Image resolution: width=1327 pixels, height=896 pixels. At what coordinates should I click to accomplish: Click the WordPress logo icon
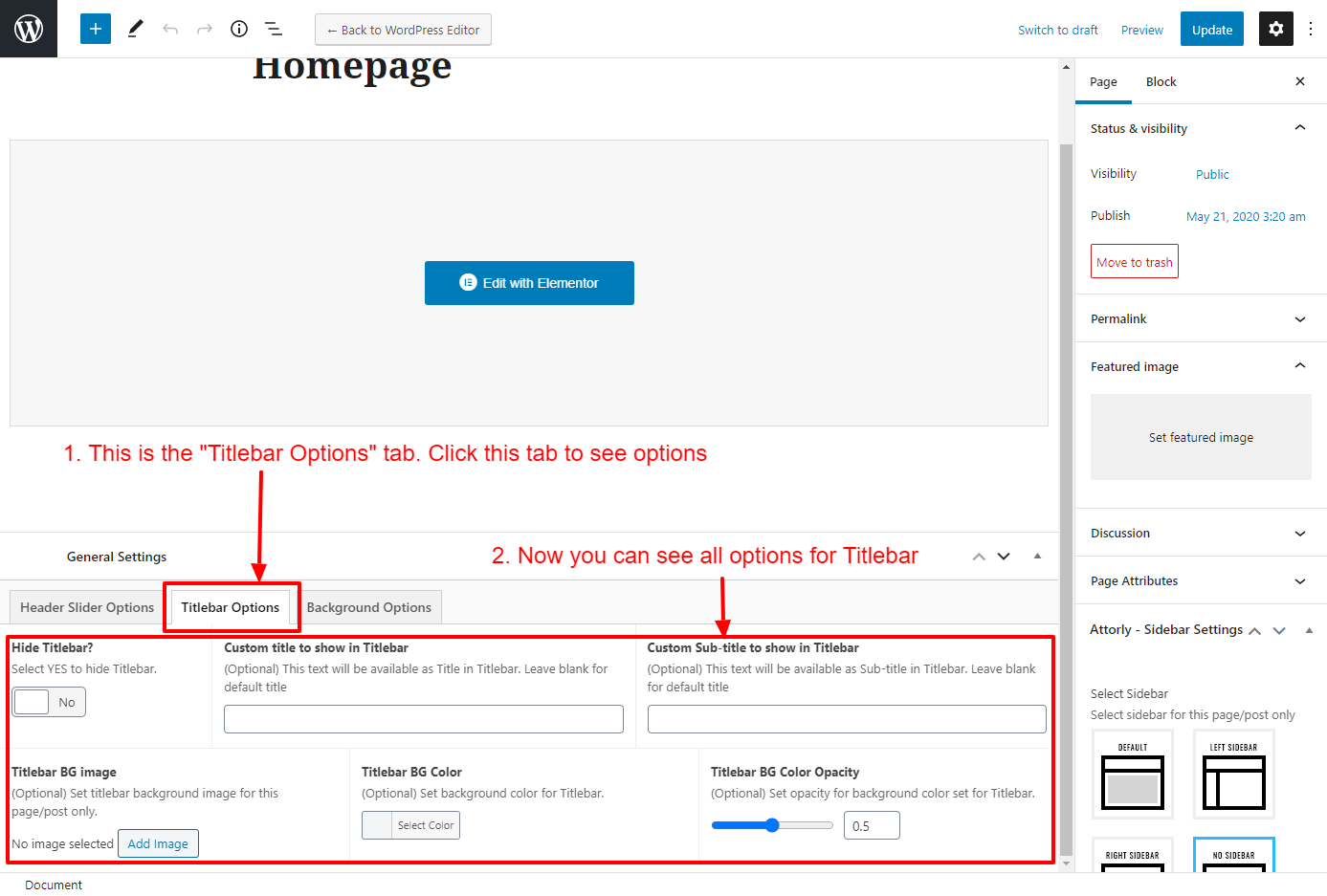(29, 29)
